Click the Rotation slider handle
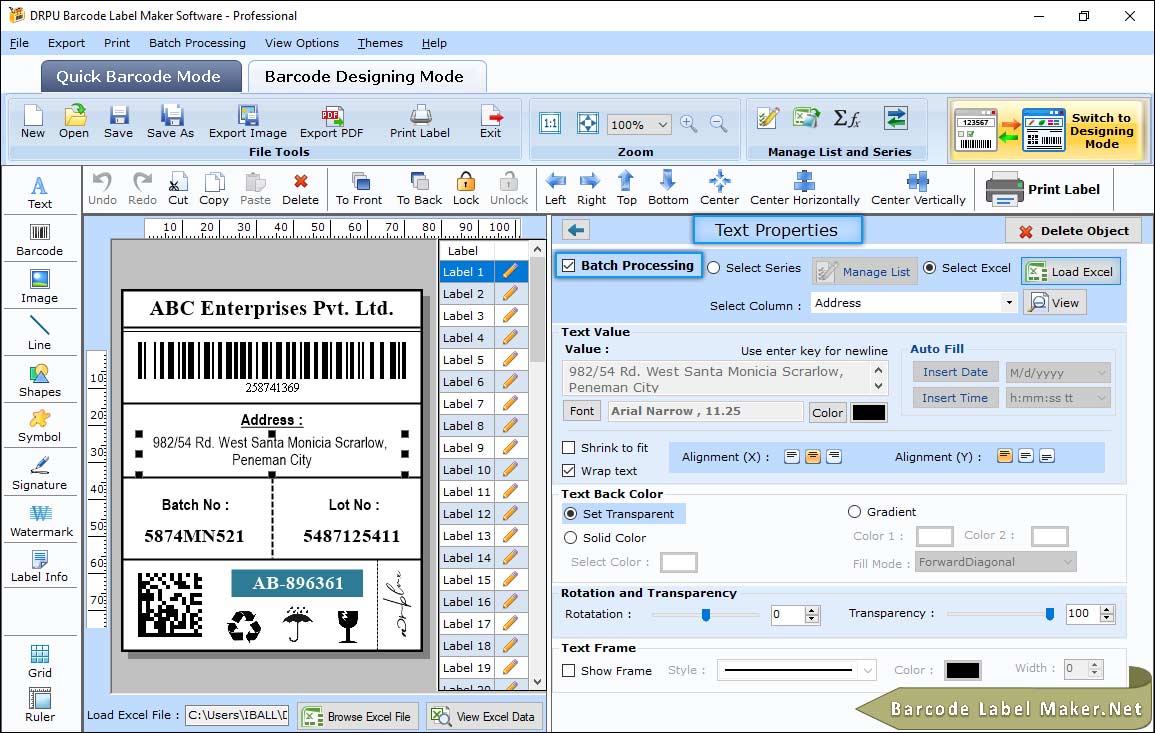 tap(706, 614)
